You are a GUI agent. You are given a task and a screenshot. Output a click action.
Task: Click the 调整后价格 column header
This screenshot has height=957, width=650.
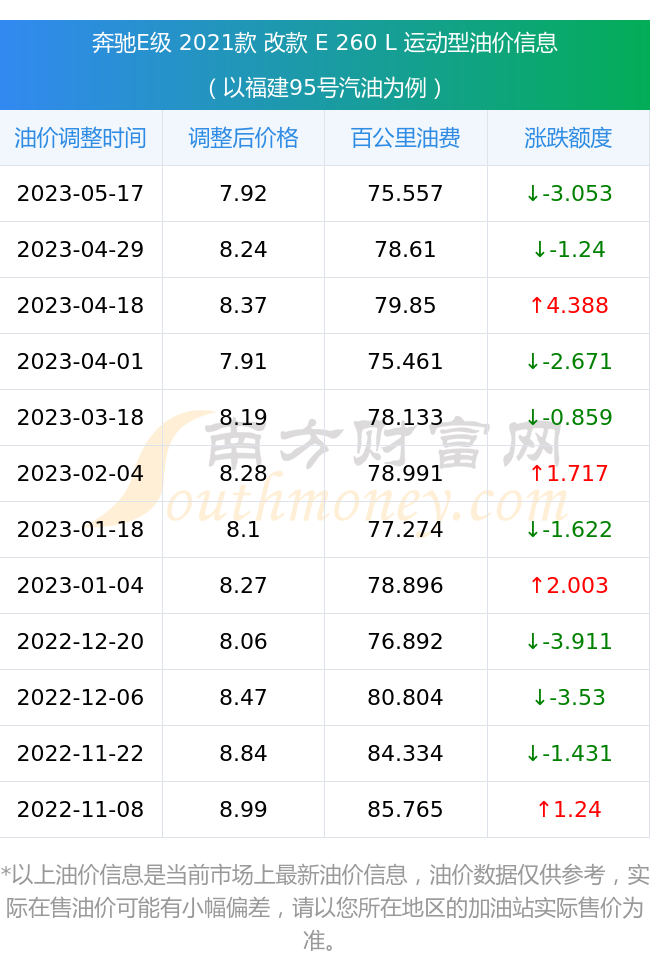(x=244, y=138)
